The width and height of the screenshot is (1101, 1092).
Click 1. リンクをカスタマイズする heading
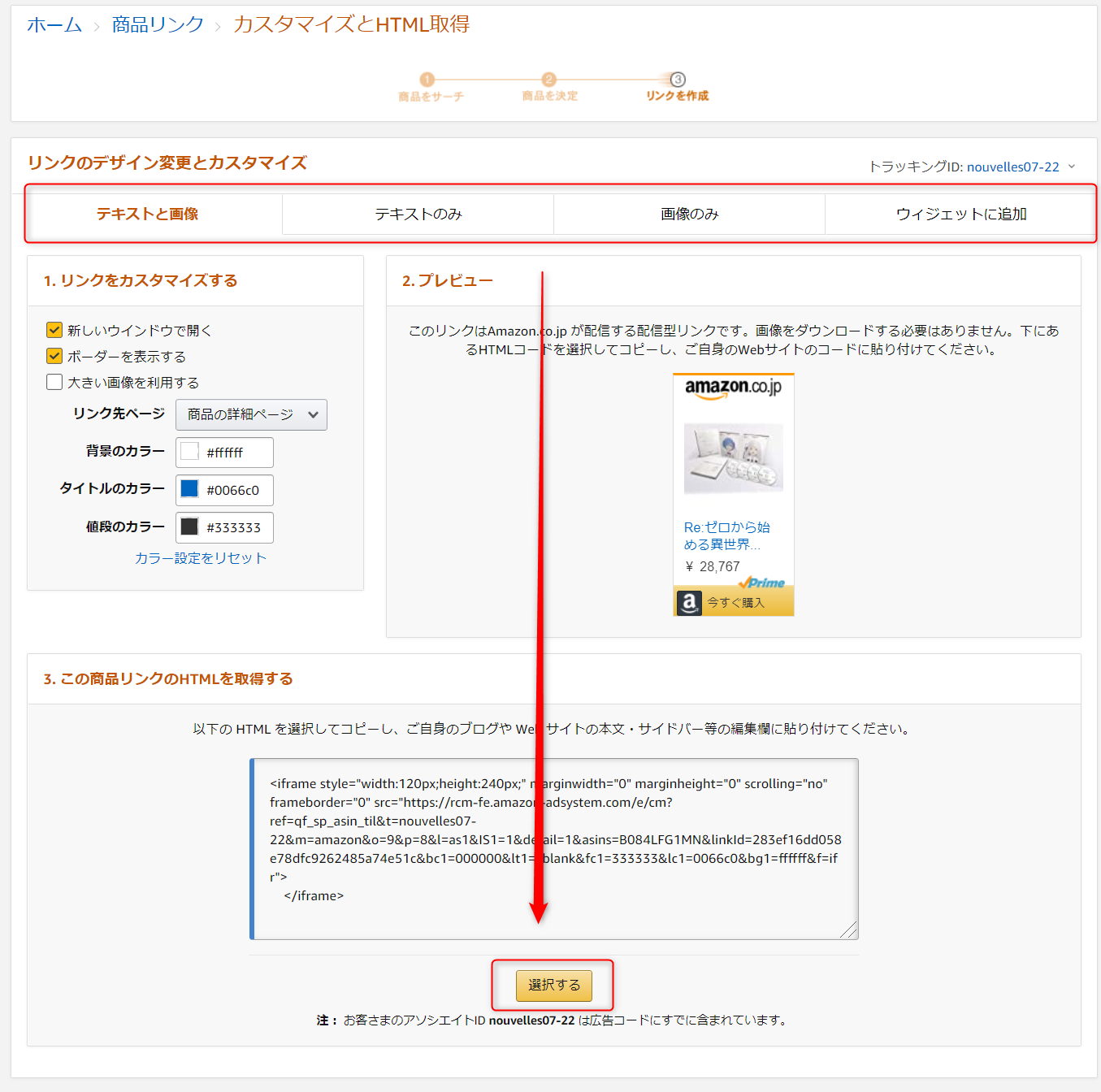[141, 280]
